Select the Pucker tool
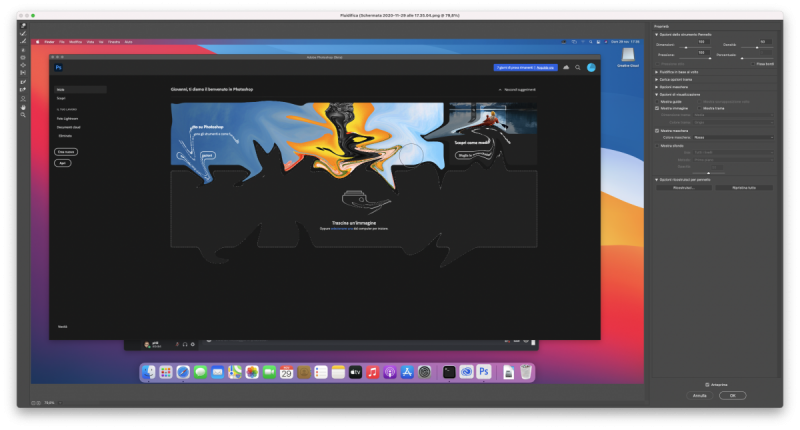 pos(23,58)
